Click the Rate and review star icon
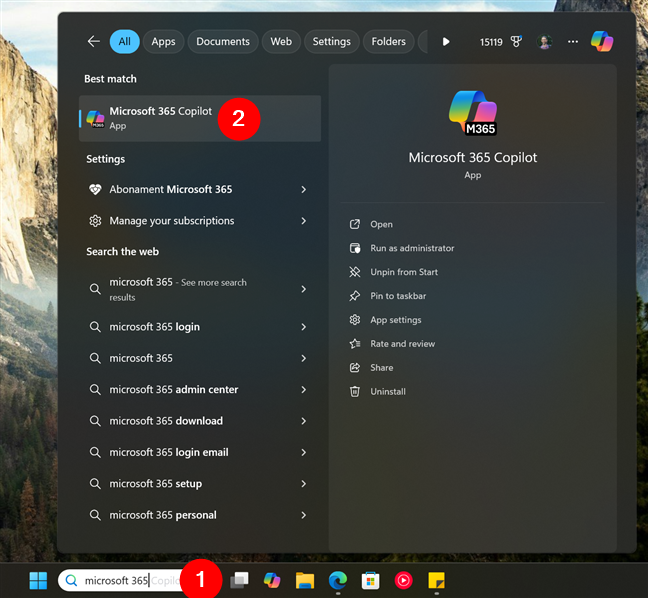The image size is (648, 598). [355, 344]
